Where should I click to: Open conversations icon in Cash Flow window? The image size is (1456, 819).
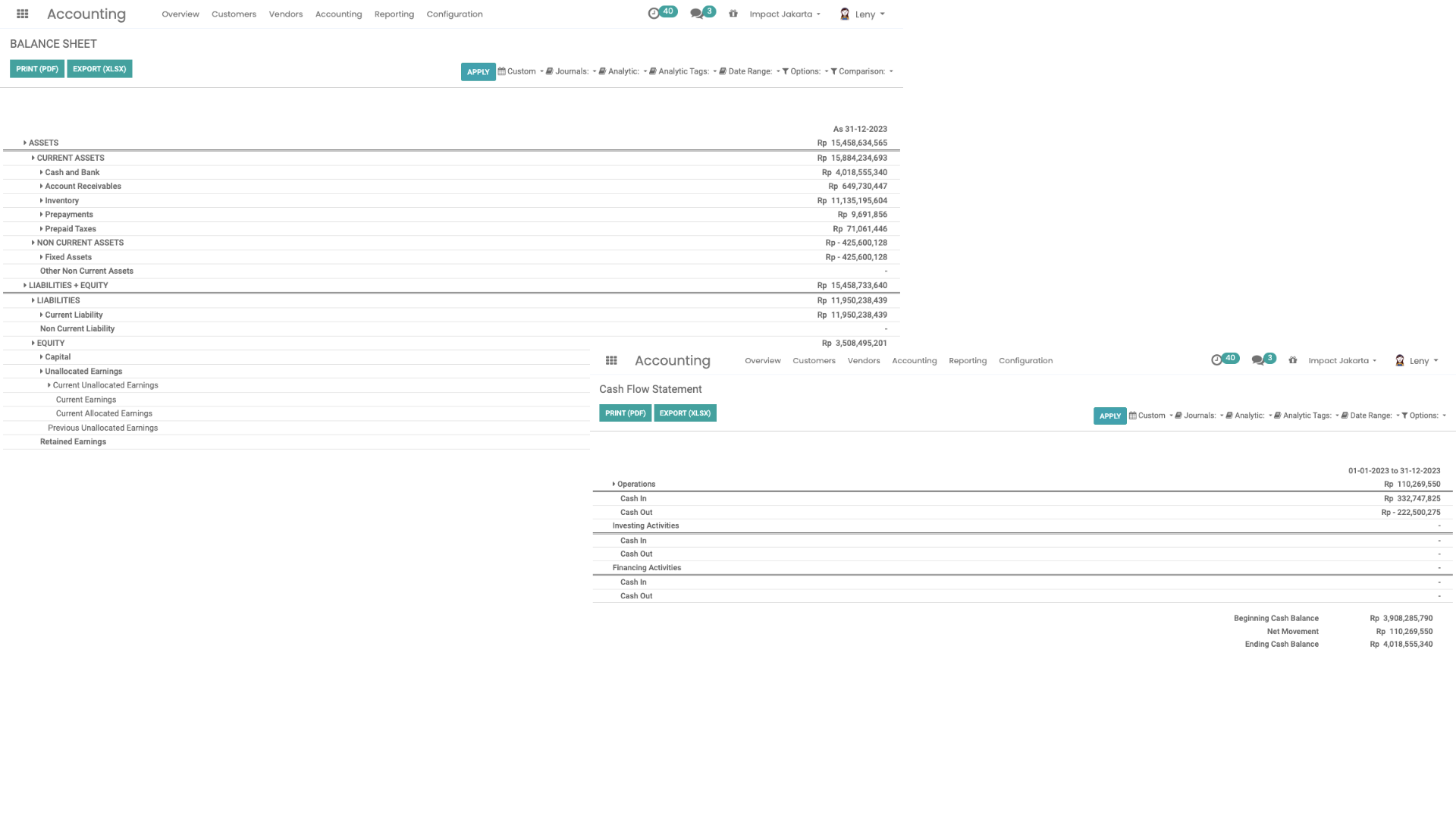click(x=1257, y=360)
